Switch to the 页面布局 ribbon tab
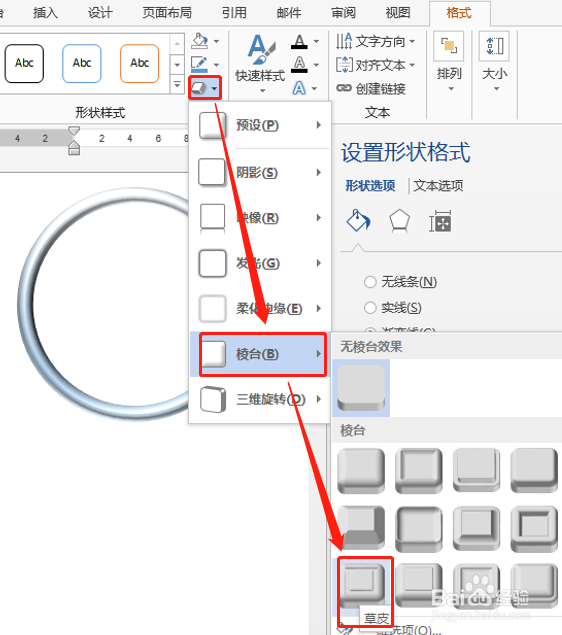This screenshot has height=635, width=562. pos(167,13)
